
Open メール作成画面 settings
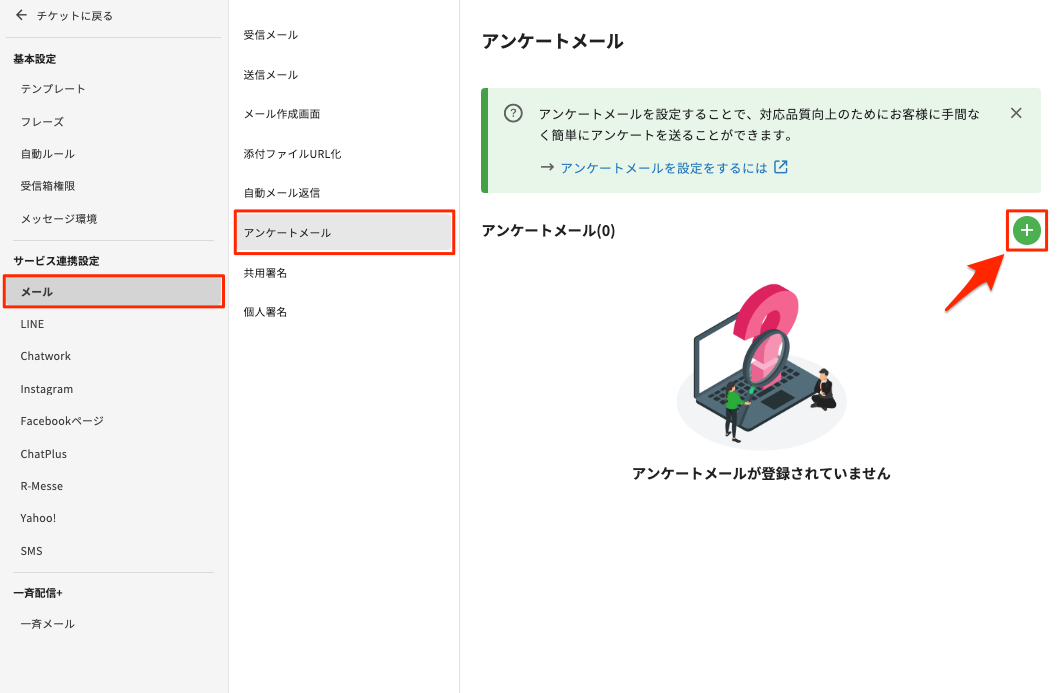(282, 114)
